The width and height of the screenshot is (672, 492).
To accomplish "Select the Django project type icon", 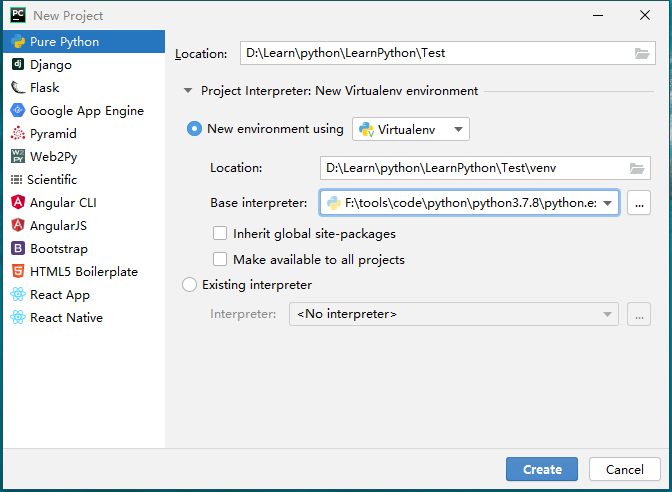I will coord(18,65).
